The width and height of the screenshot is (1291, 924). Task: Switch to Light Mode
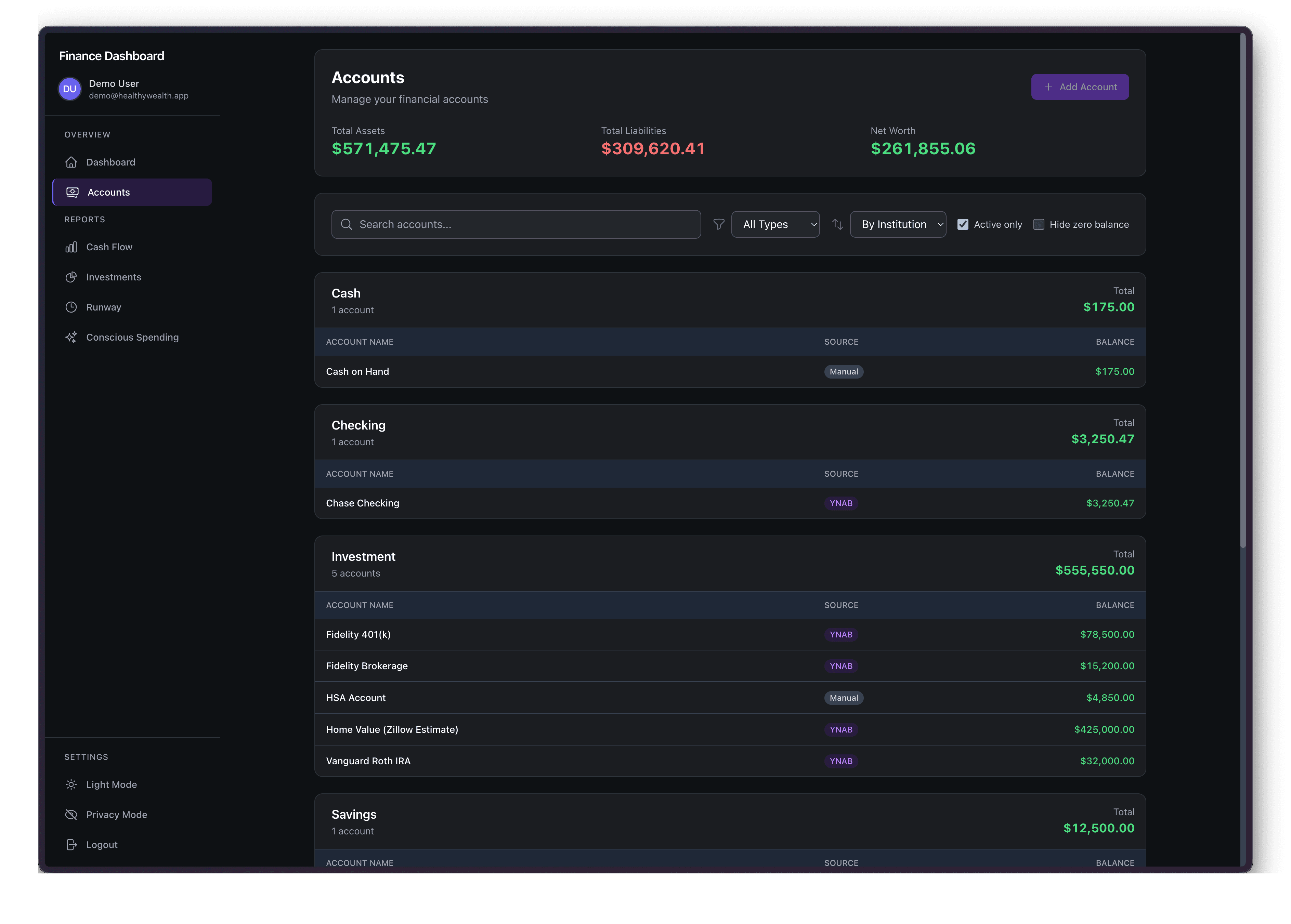pos(111,784)
